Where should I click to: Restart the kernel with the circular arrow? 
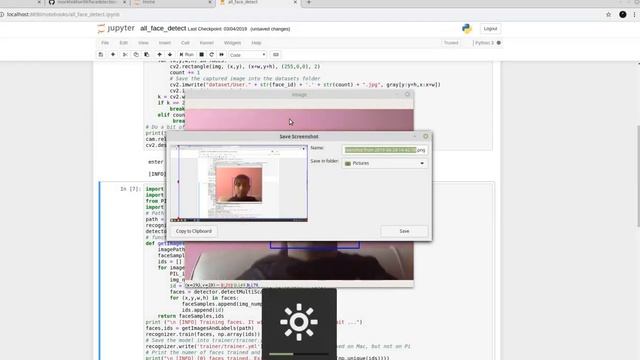pos(211,55)
